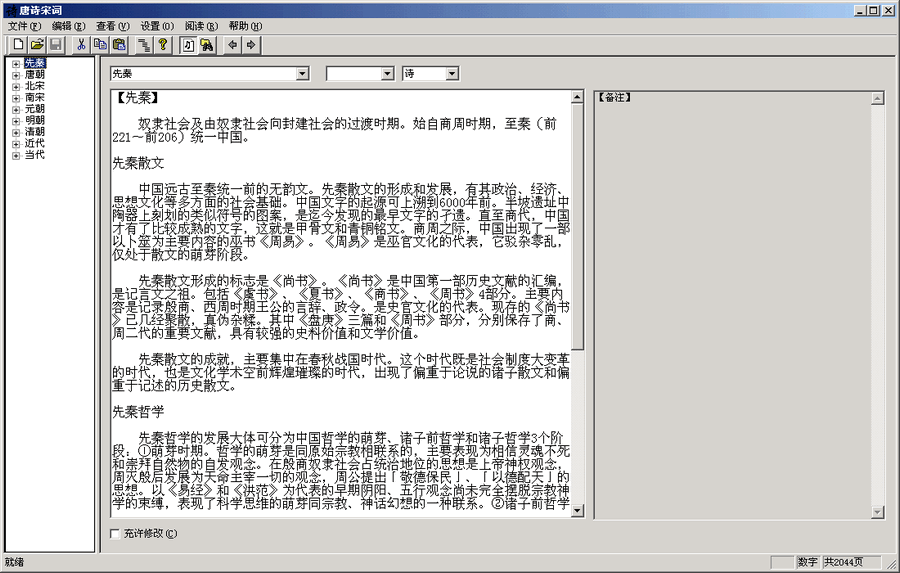Open the 文件 menu
The width and height of the screenshot is (900, 573).
coord(24,26)
